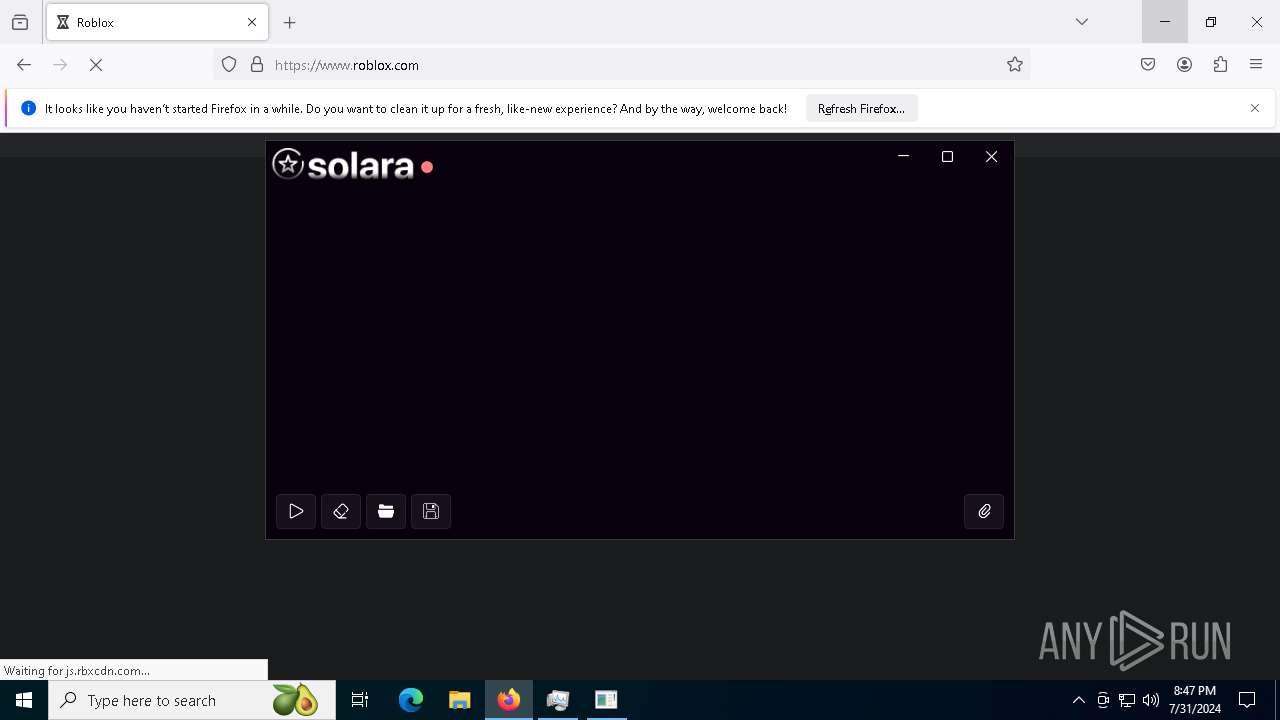
Task: Open a new Firefox tab
Action: pyautogui.click(x=290, y=22)
